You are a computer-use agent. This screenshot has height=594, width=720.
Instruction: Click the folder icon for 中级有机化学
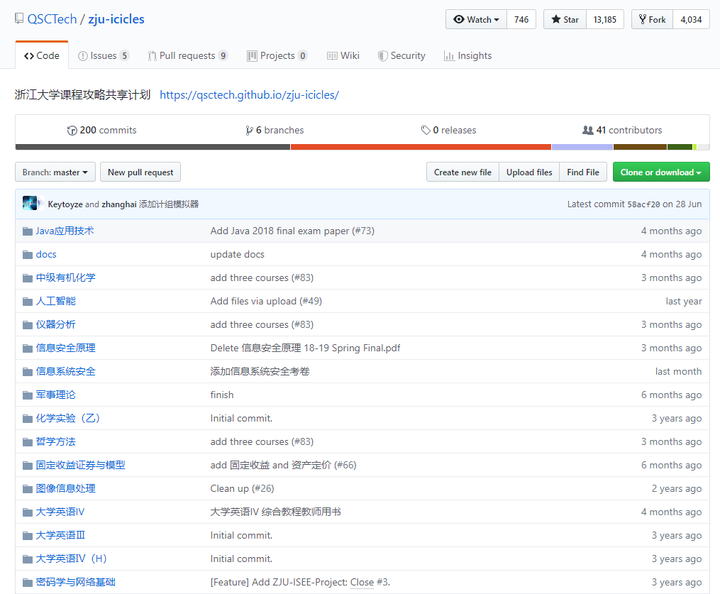coord(28,278)
